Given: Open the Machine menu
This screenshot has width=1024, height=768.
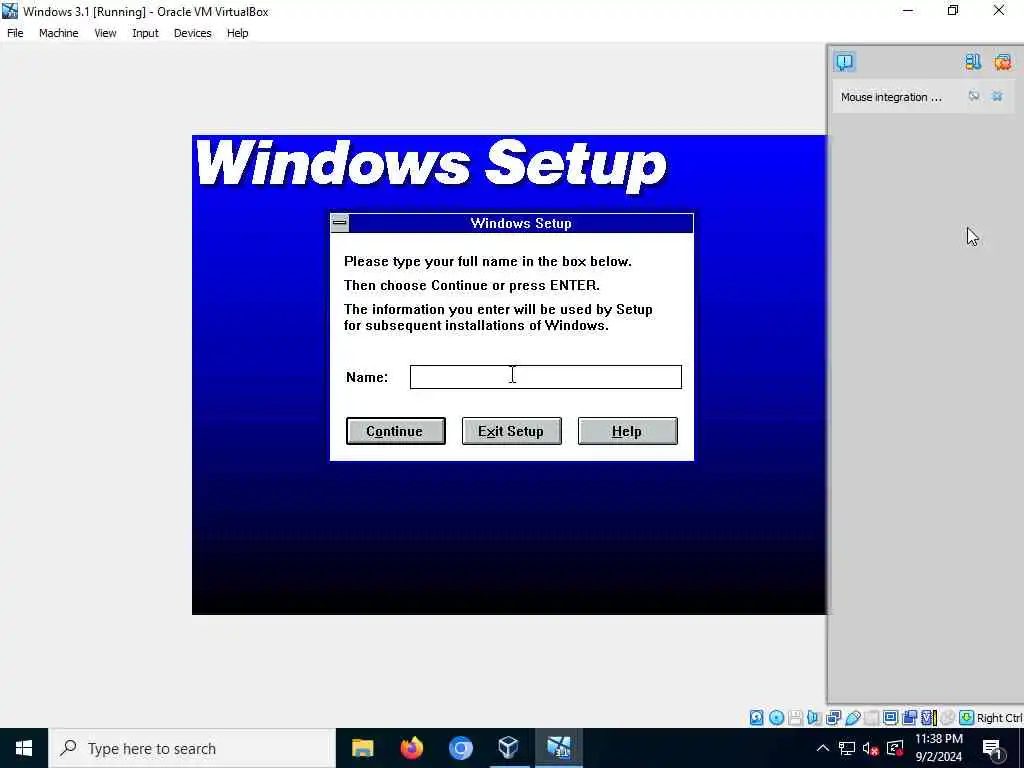Looking at the screenshot, I should pos(59,33).
